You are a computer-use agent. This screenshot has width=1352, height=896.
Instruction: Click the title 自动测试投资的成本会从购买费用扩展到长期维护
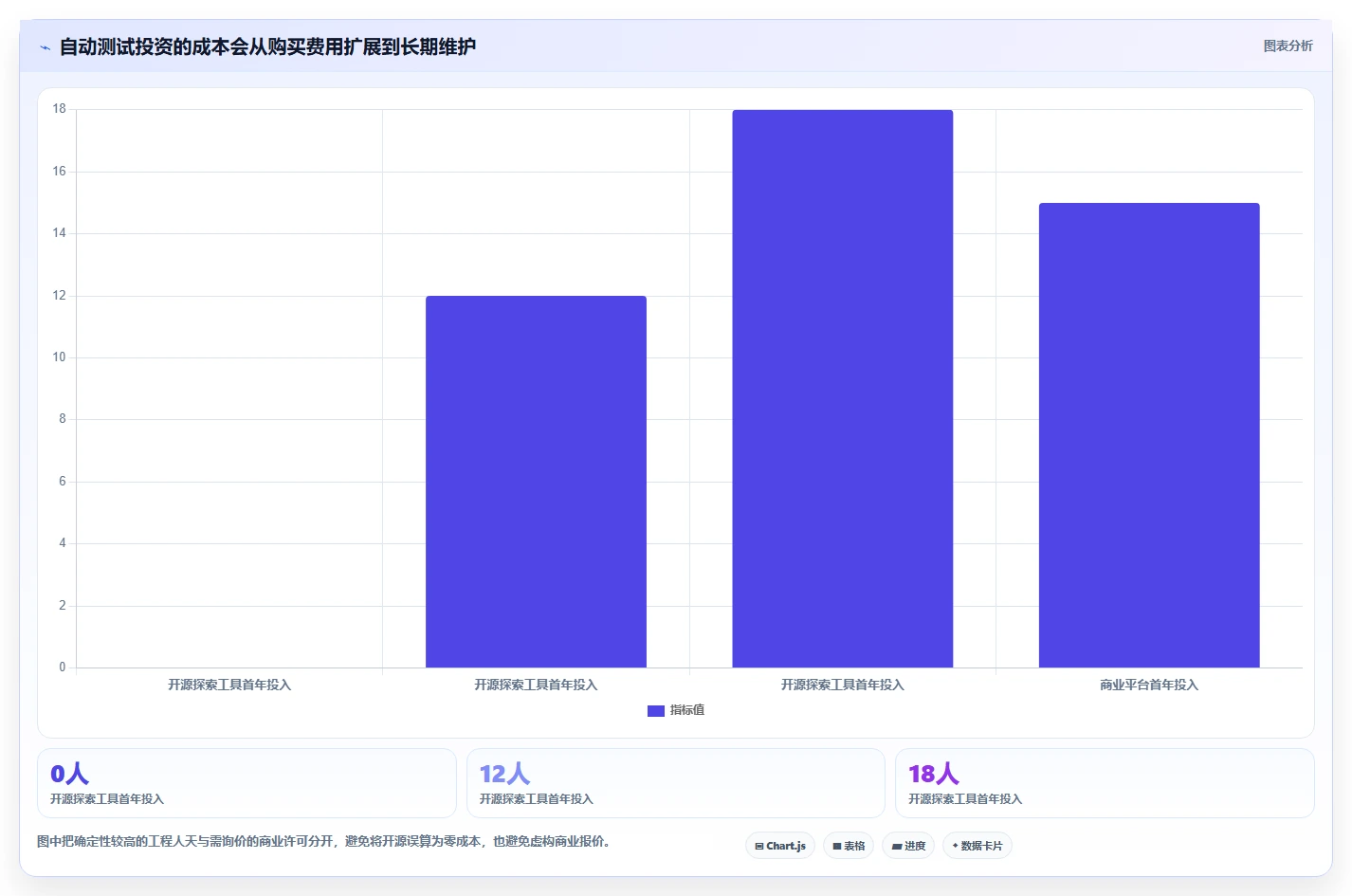click(x=267, y=46)
